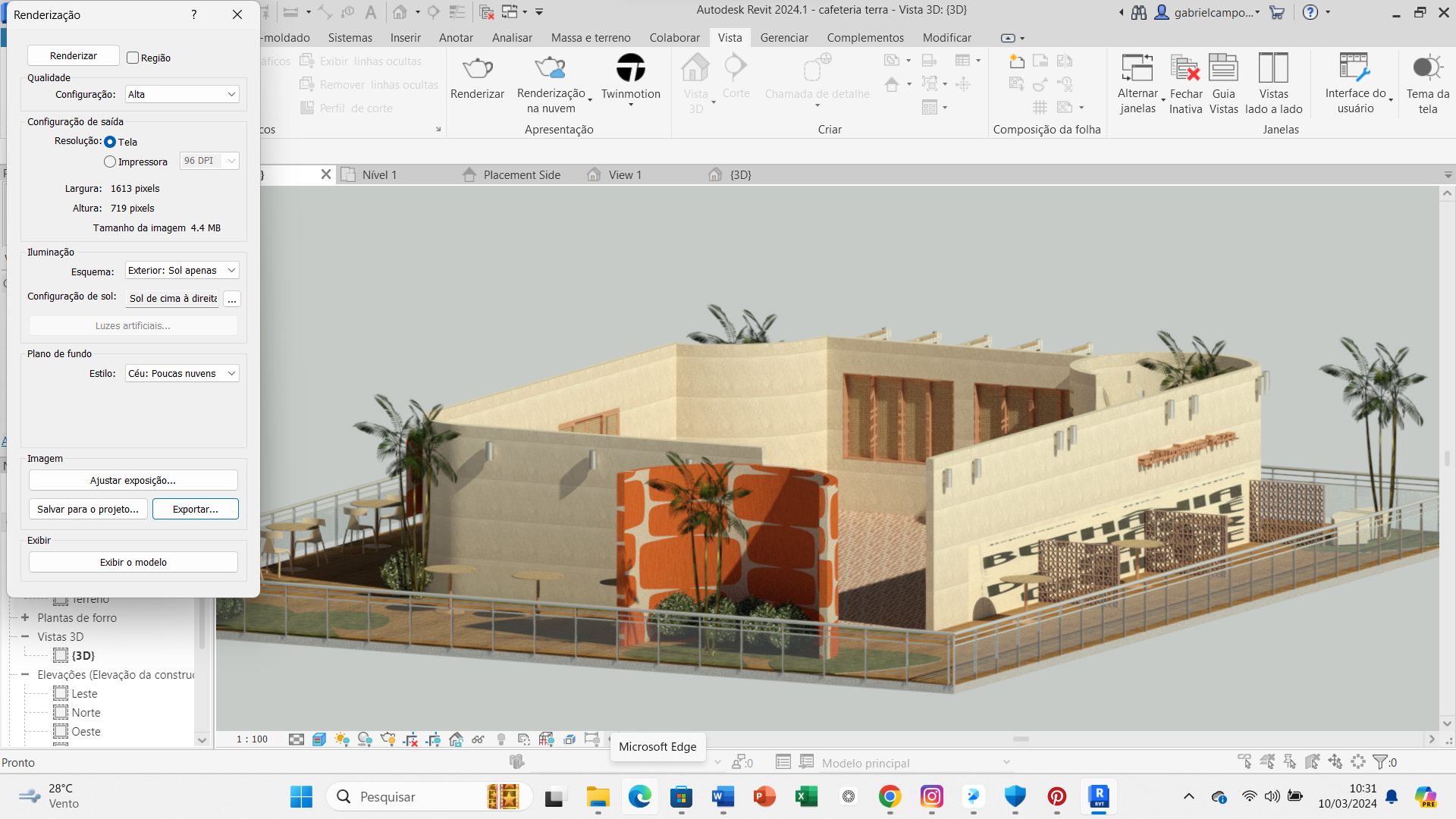Screen dimensions: 1456x819
Task: Select Vistas lado a lado icon
Action: 1273,69
